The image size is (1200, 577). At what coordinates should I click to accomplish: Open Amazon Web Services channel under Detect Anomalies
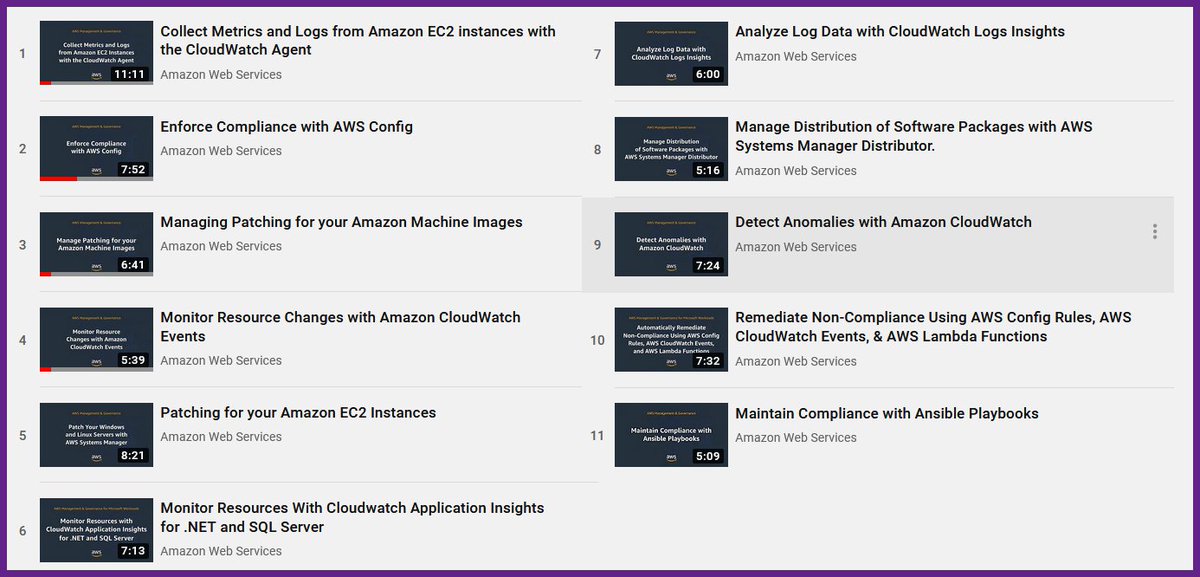[x=796, y=247]
